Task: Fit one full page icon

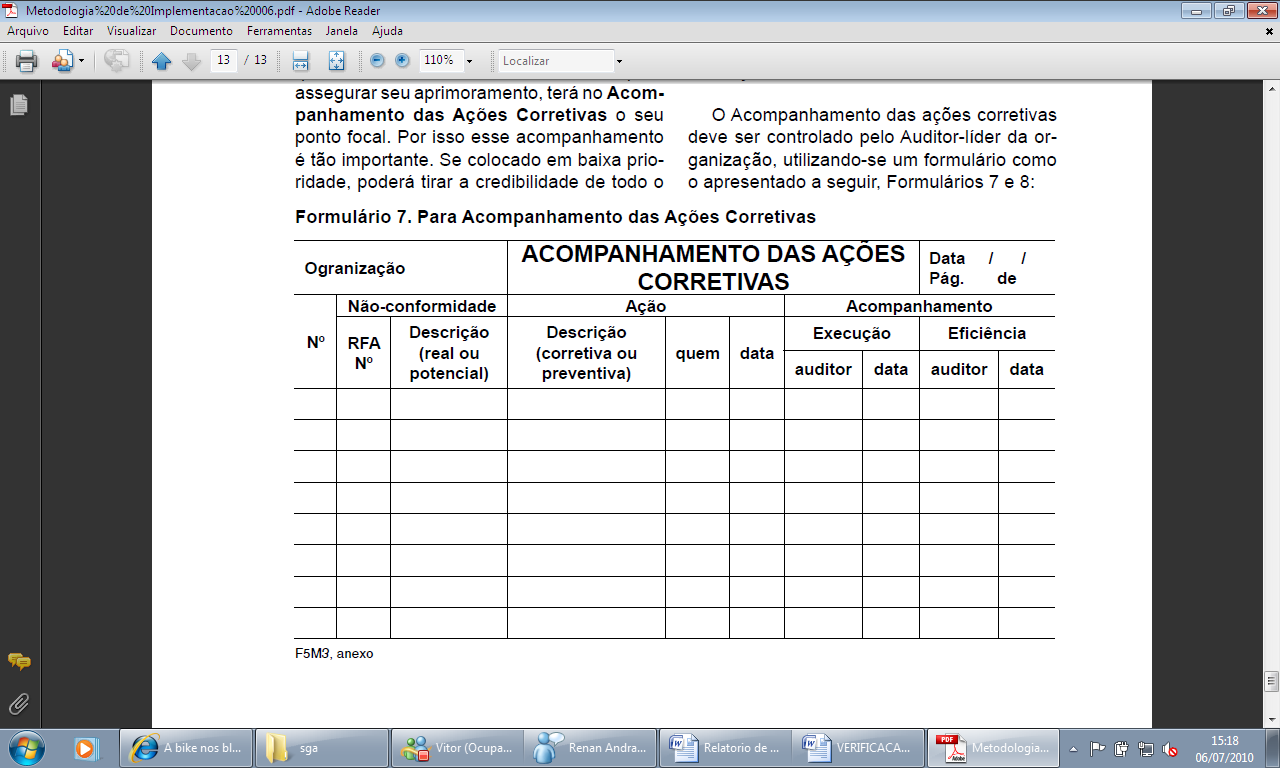Action: [x=337, y=61]
